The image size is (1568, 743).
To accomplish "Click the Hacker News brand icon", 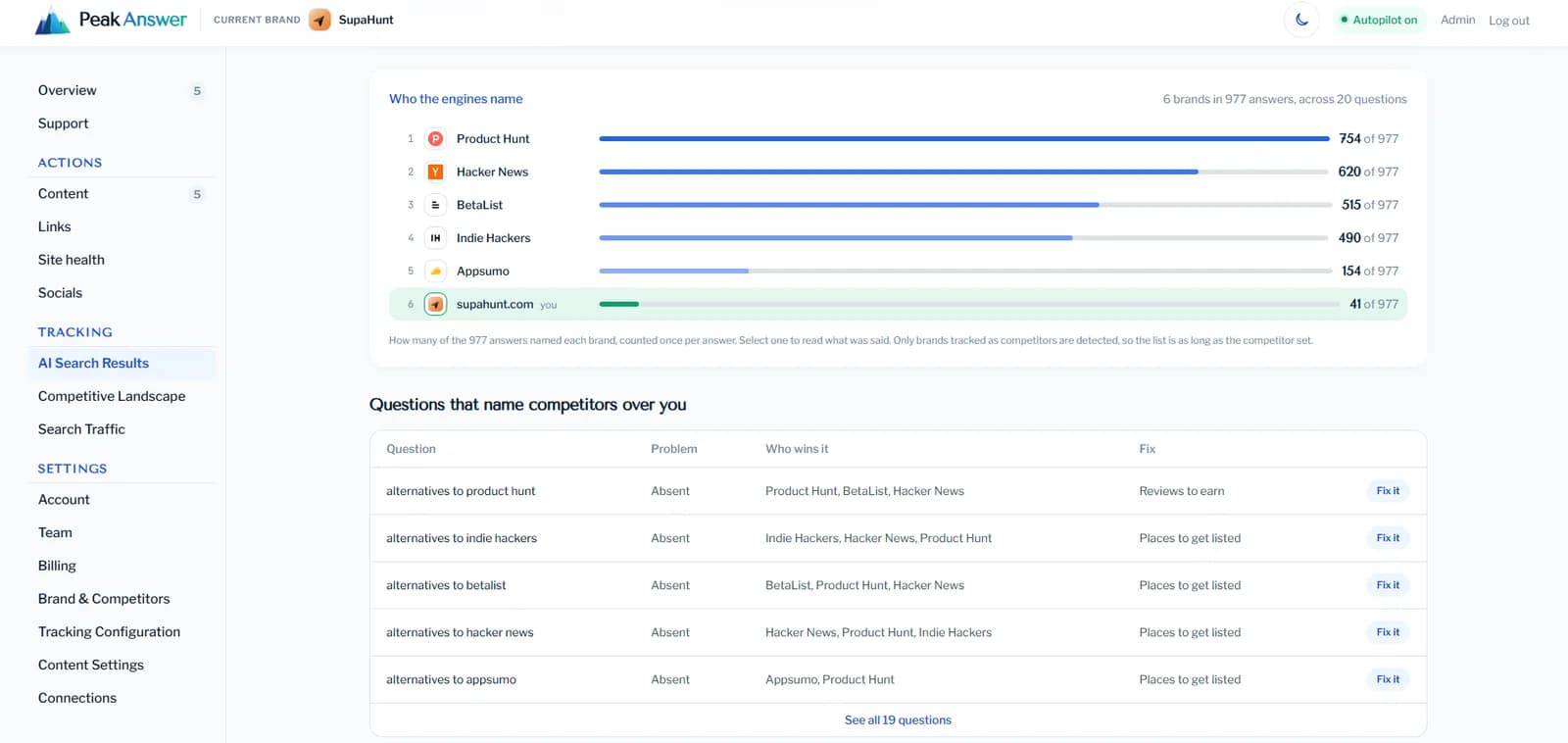I will click(436, 173).
